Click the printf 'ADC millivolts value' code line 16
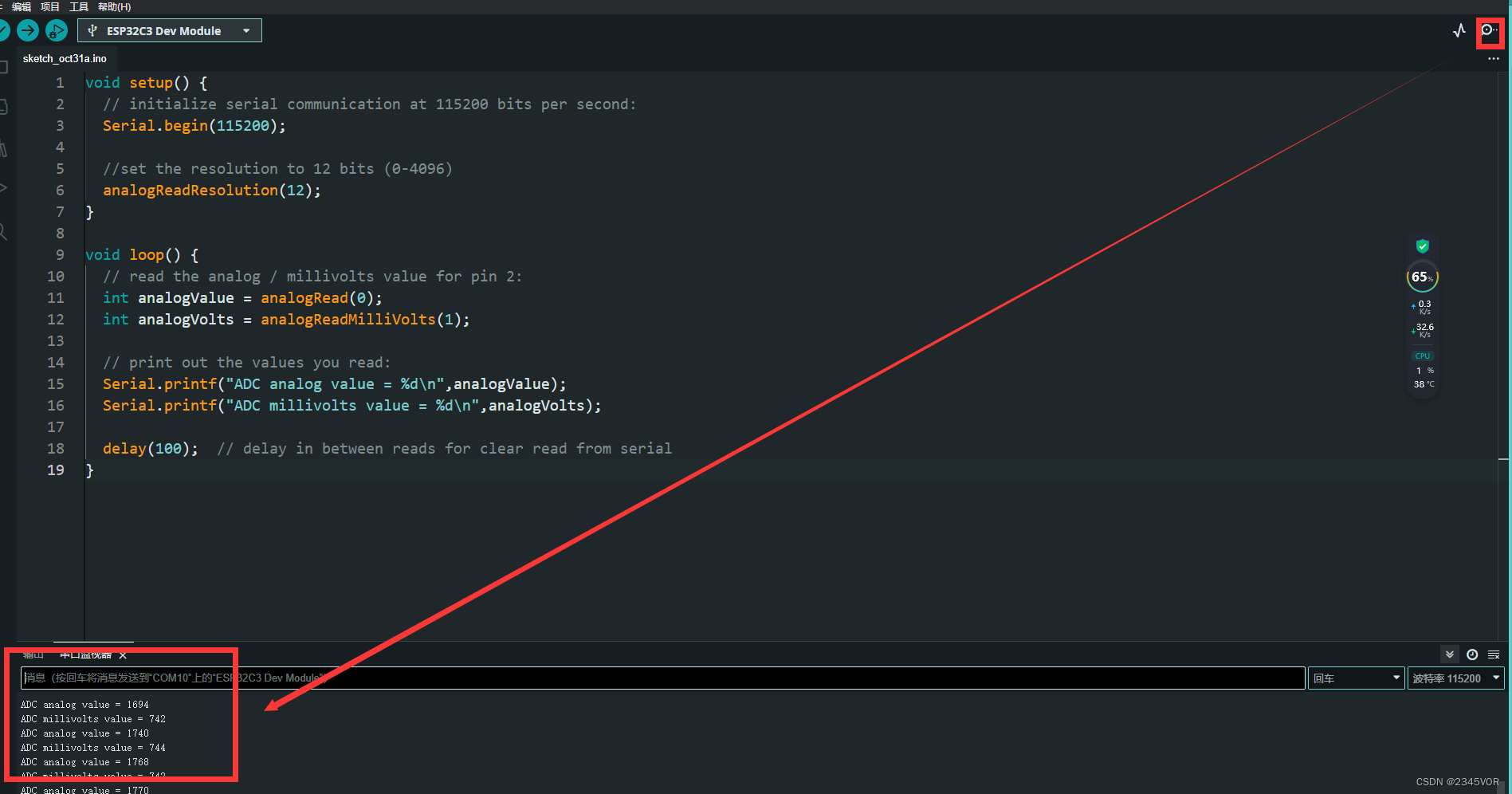 [352, 406]
